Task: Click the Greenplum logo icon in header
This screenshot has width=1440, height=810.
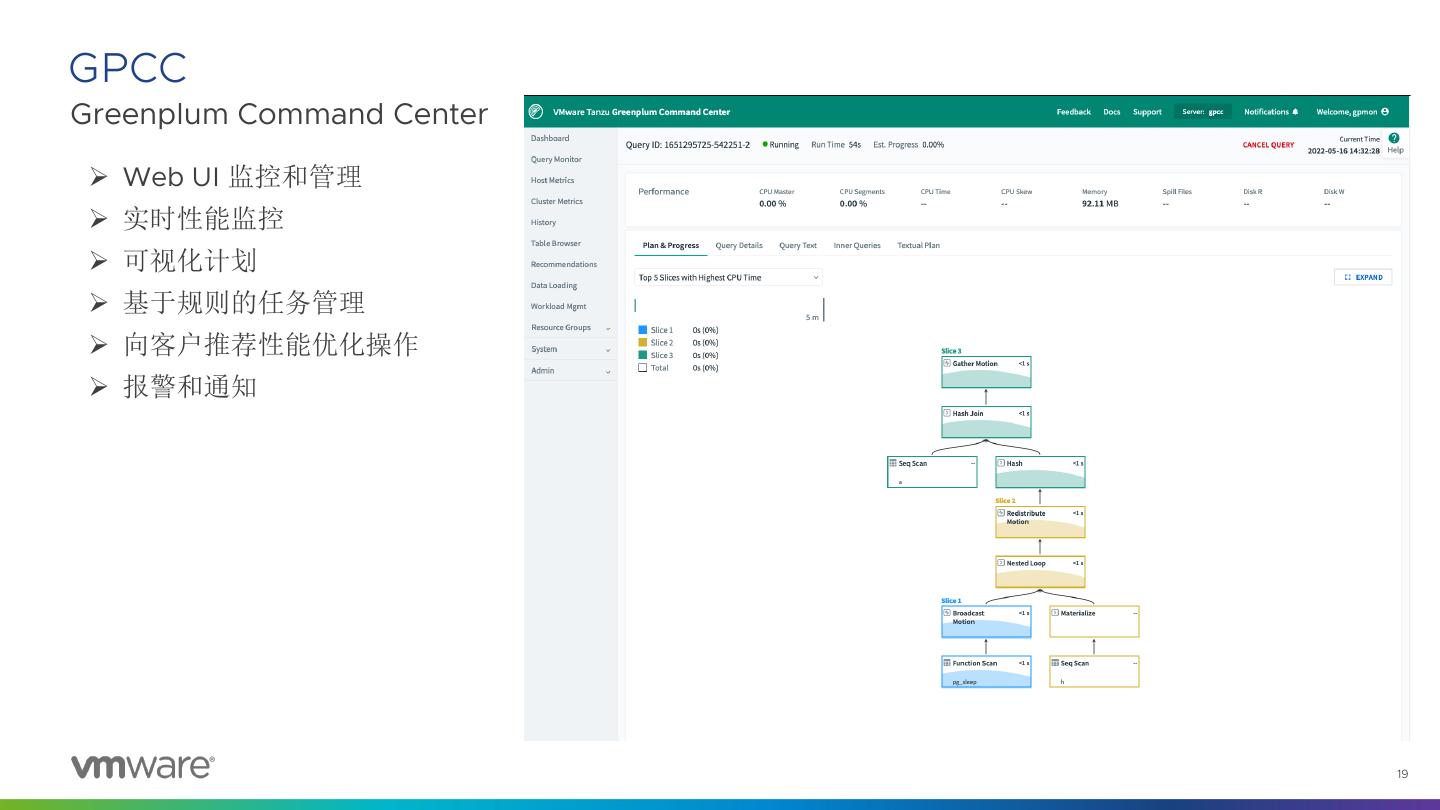Action: tap(536, 112)
